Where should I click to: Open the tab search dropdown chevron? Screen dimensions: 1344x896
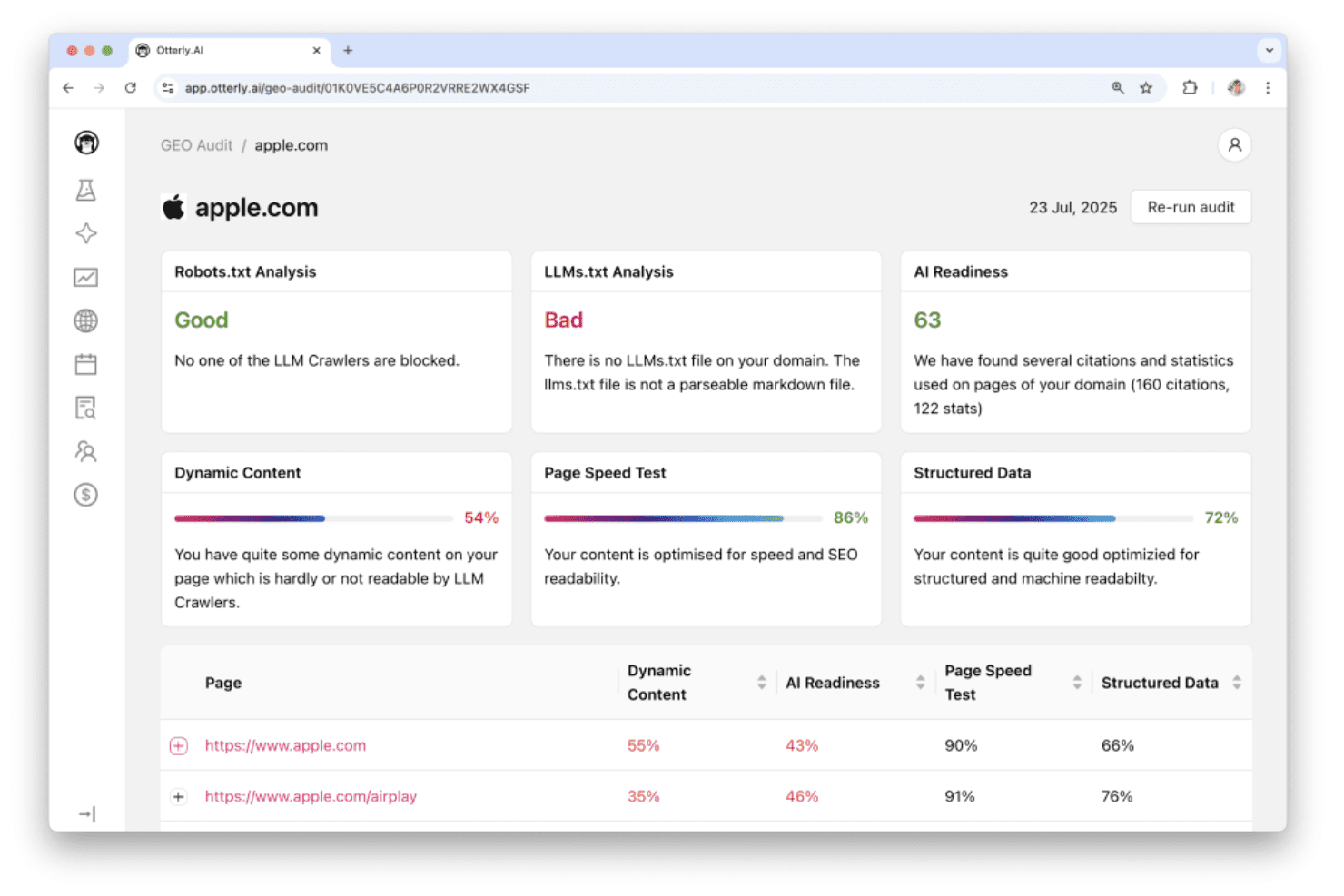pyautogui.click(x=1270, y=51)
